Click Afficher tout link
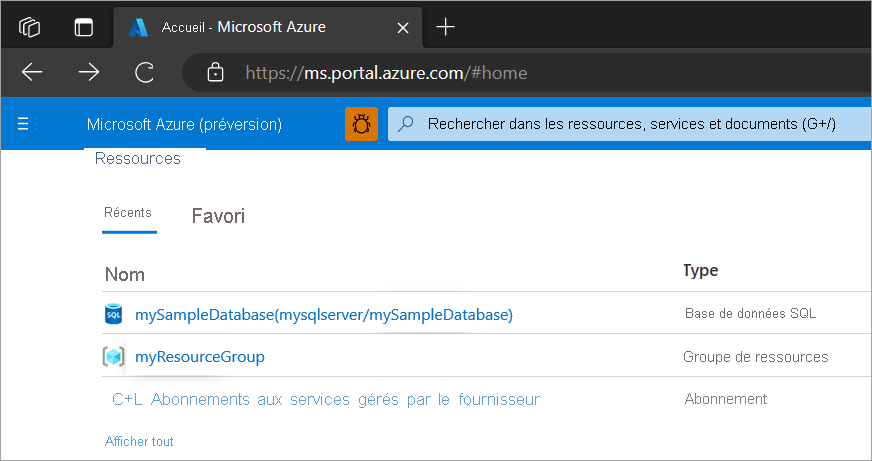The height and width of the screenshot is (461, 872). tap(139, 442)
